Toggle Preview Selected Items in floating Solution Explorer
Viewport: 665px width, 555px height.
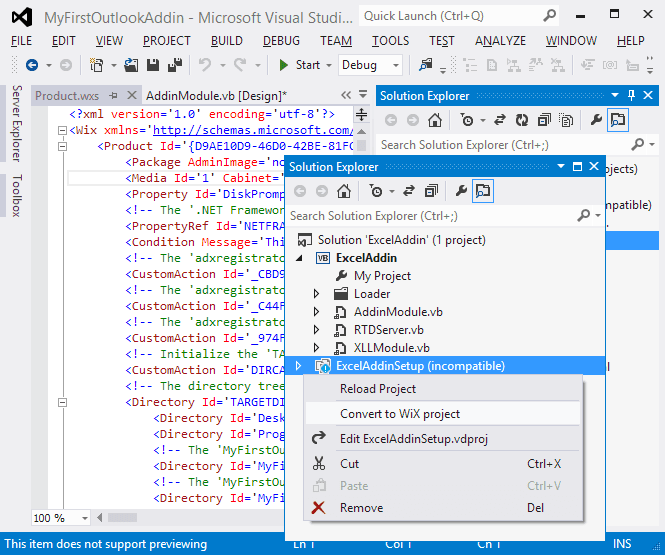click(x=483, y=191)
